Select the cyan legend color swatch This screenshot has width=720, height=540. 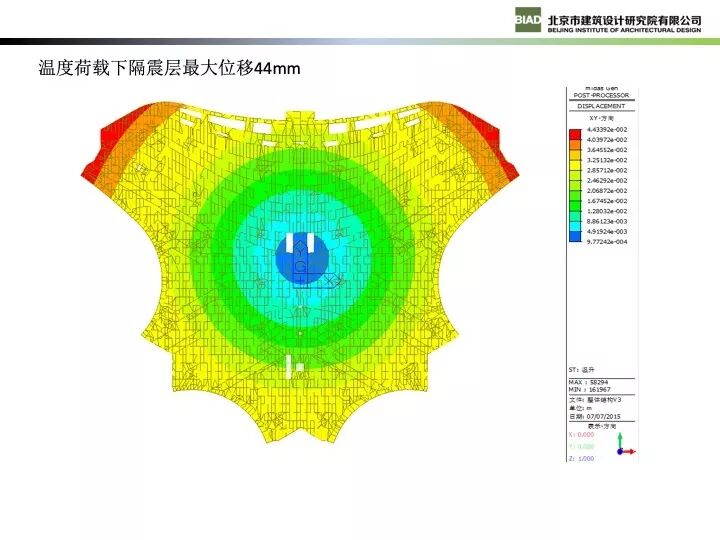(575, 226)
